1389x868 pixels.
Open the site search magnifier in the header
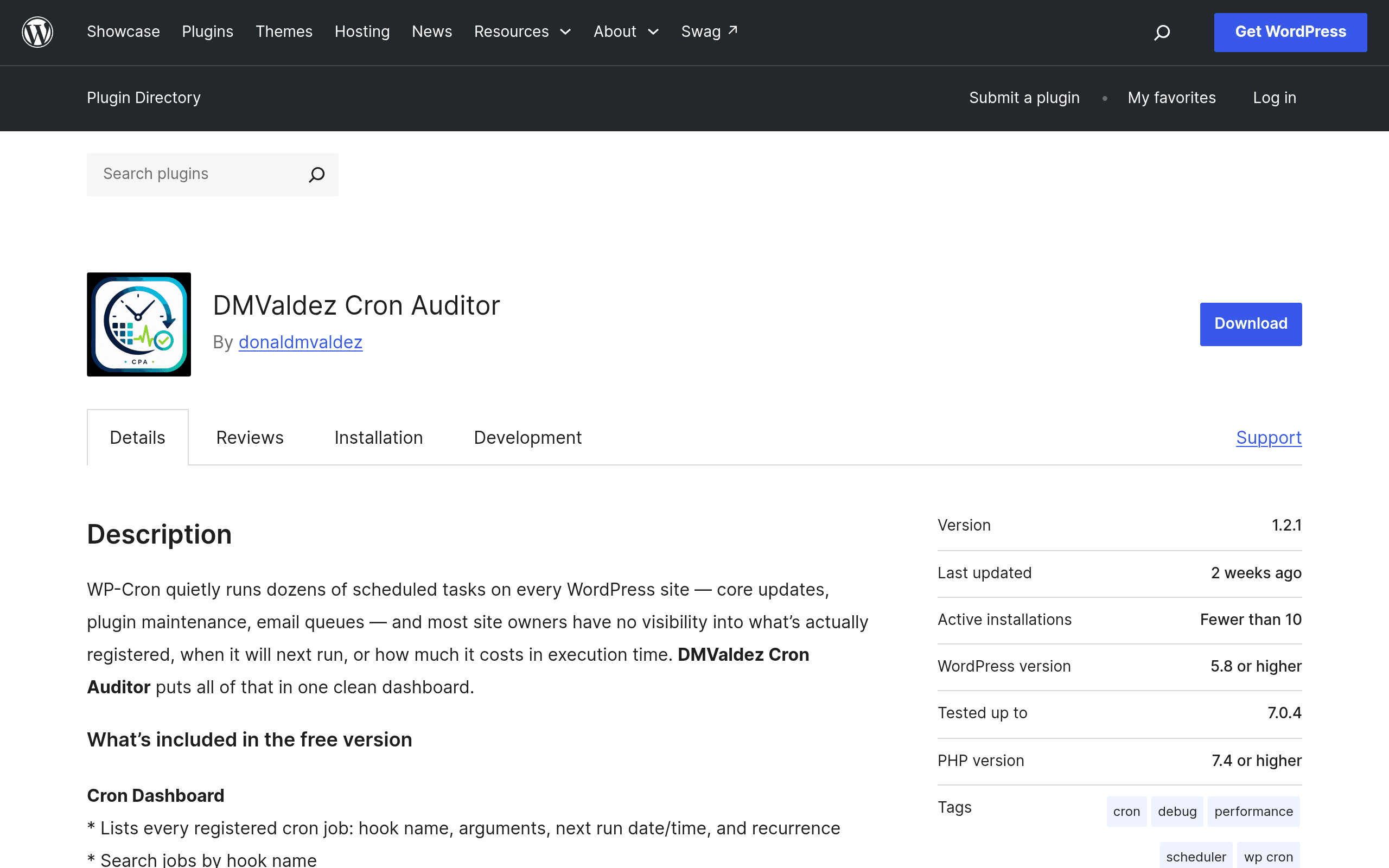[x=1162, y=32]
